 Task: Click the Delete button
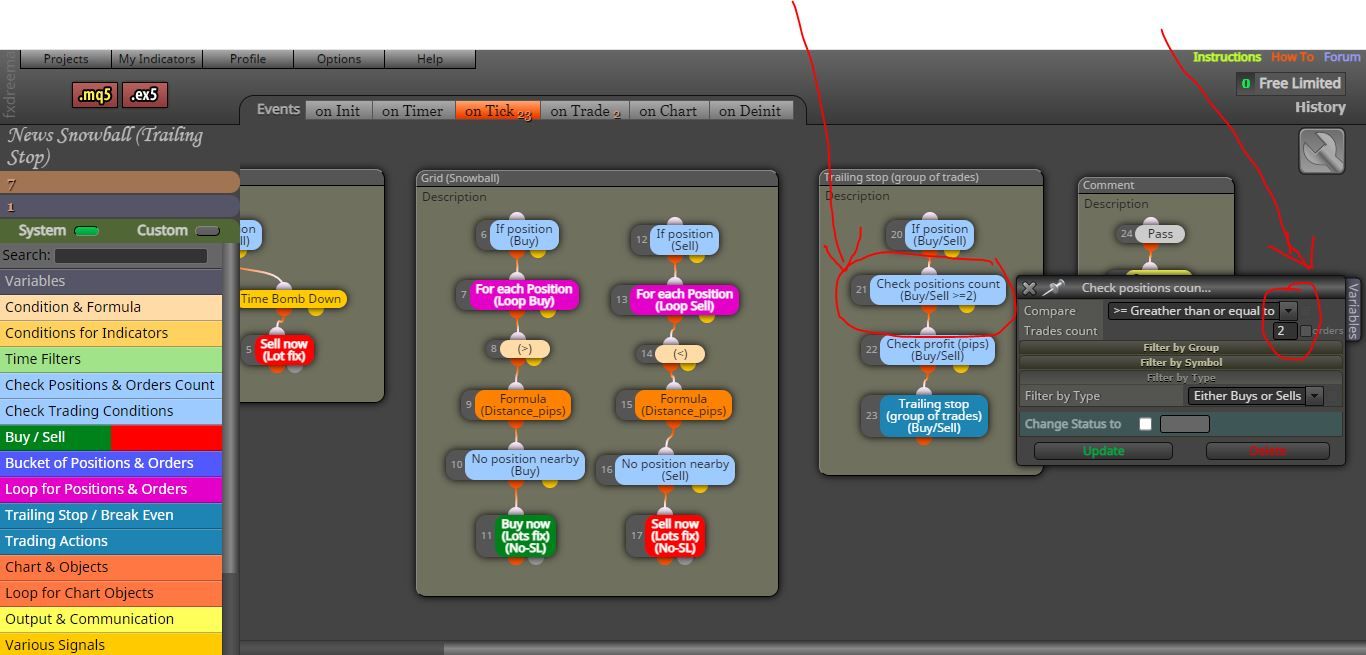(x=1267, y=451)
